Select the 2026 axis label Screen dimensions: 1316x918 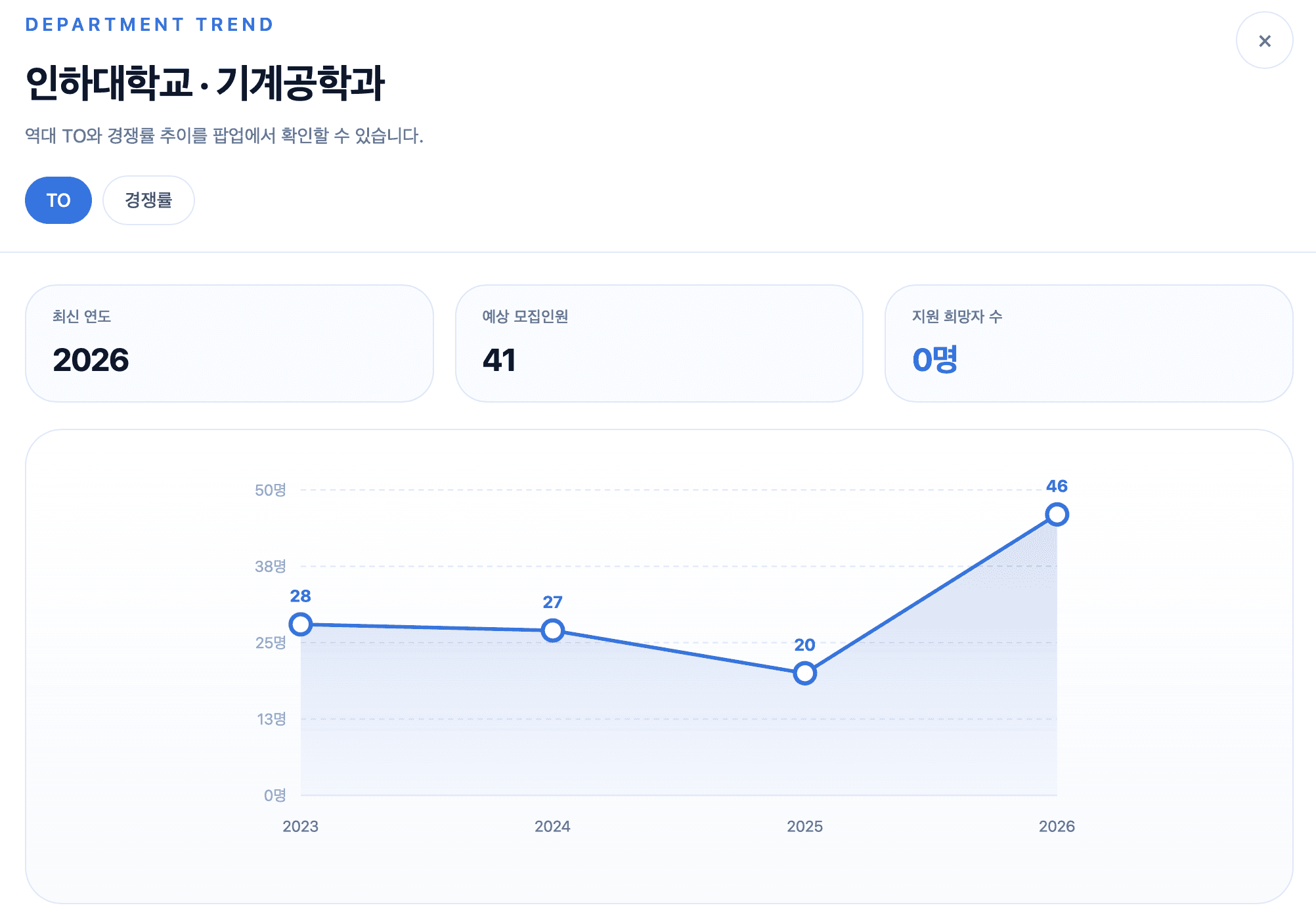click(1057, 827)
